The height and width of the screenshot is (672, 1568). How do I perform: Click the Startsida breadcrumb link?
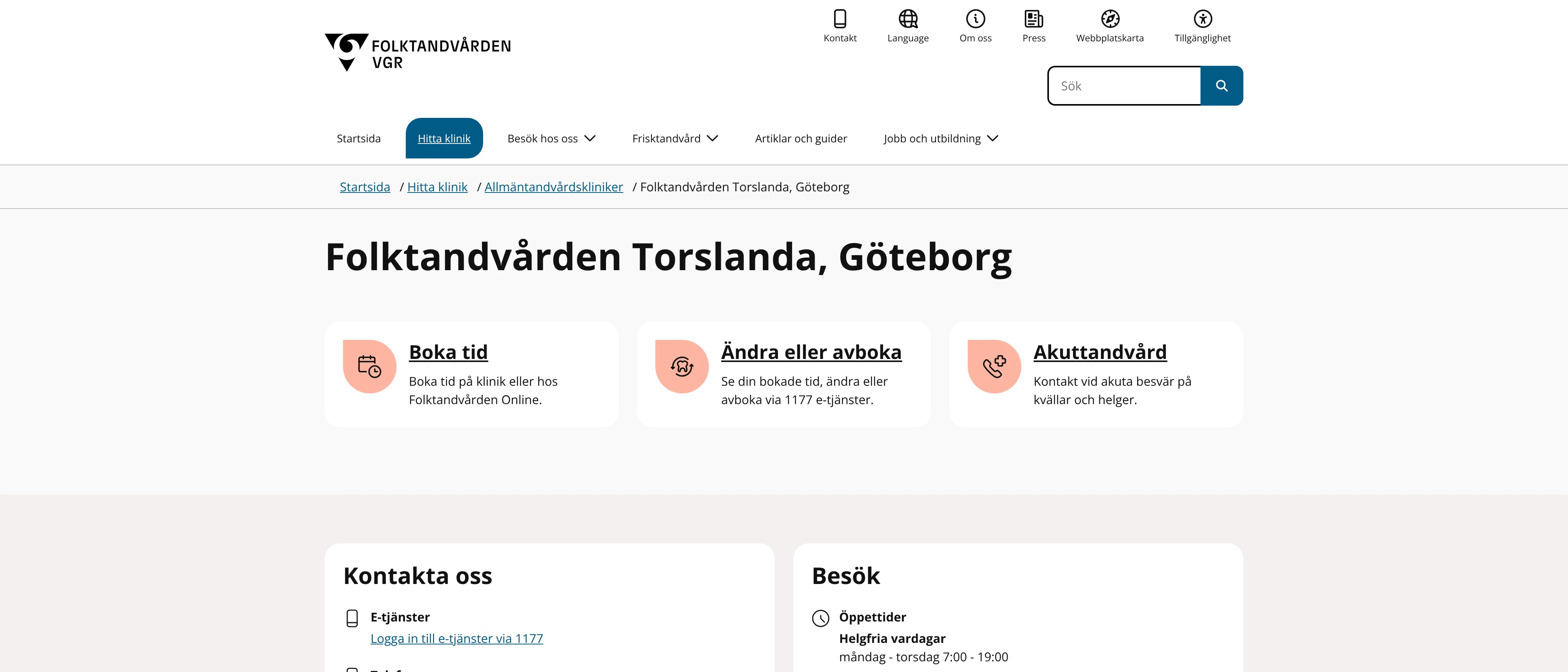point(364,187)
